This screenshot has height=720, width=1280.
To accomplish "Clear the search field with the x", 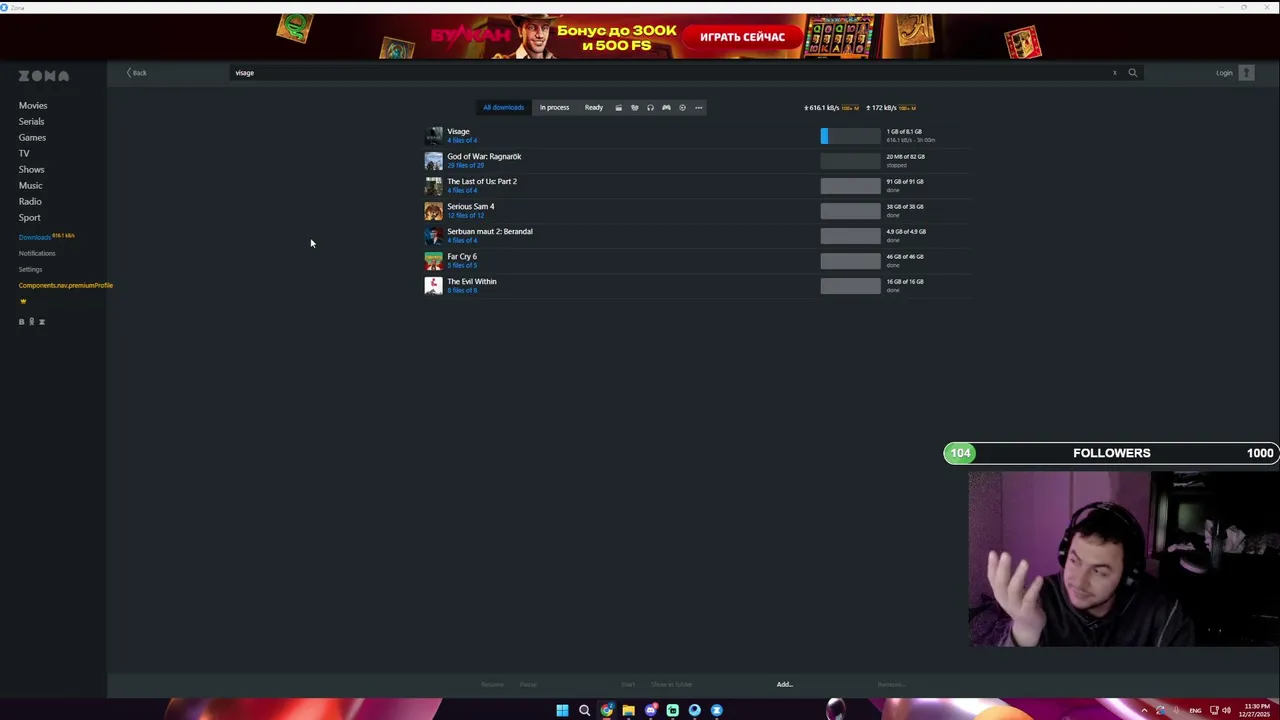I will 1114,73.
